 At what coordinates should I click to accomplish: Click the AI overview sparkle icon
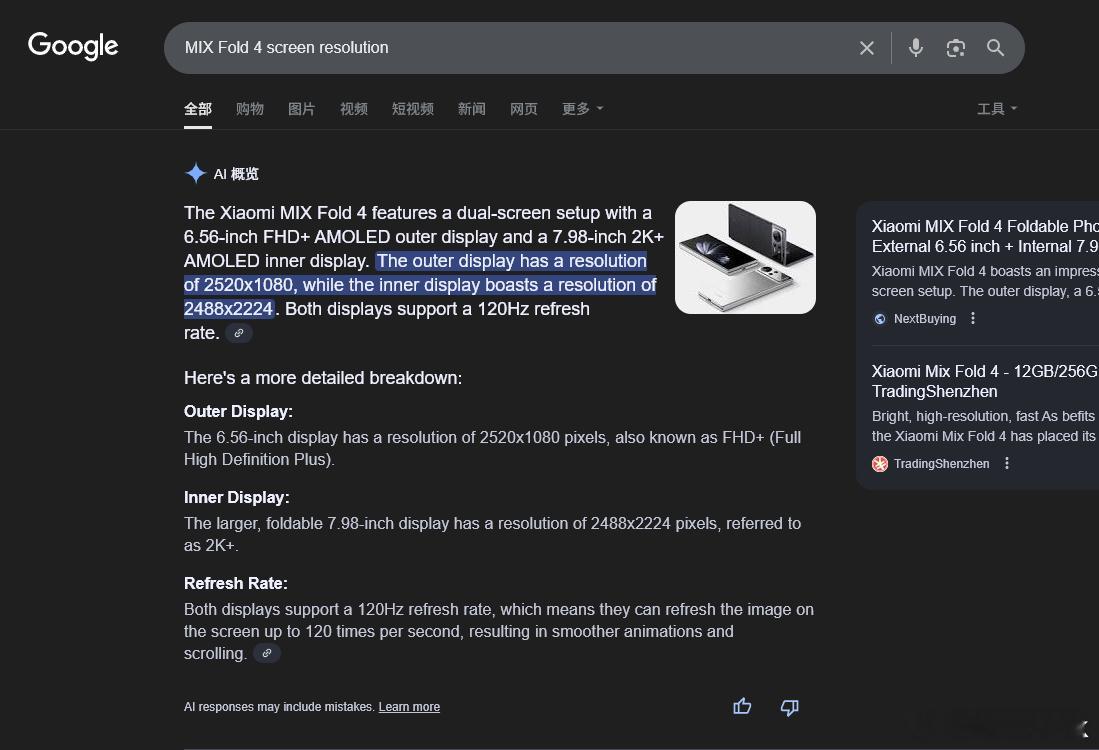(x=196, y=173)
